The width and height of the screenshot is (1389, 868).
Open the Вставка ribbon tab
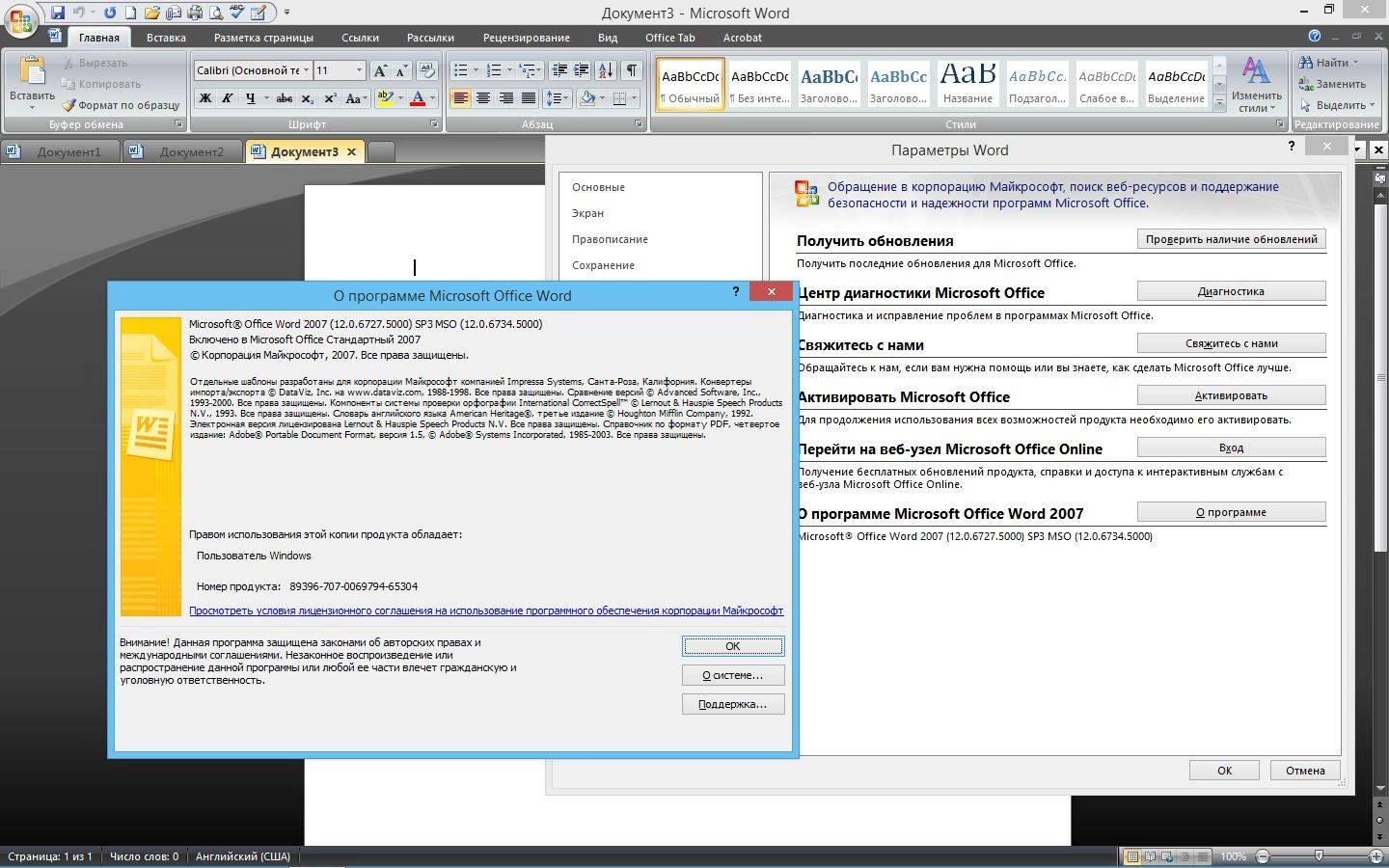tap(166, 38)
